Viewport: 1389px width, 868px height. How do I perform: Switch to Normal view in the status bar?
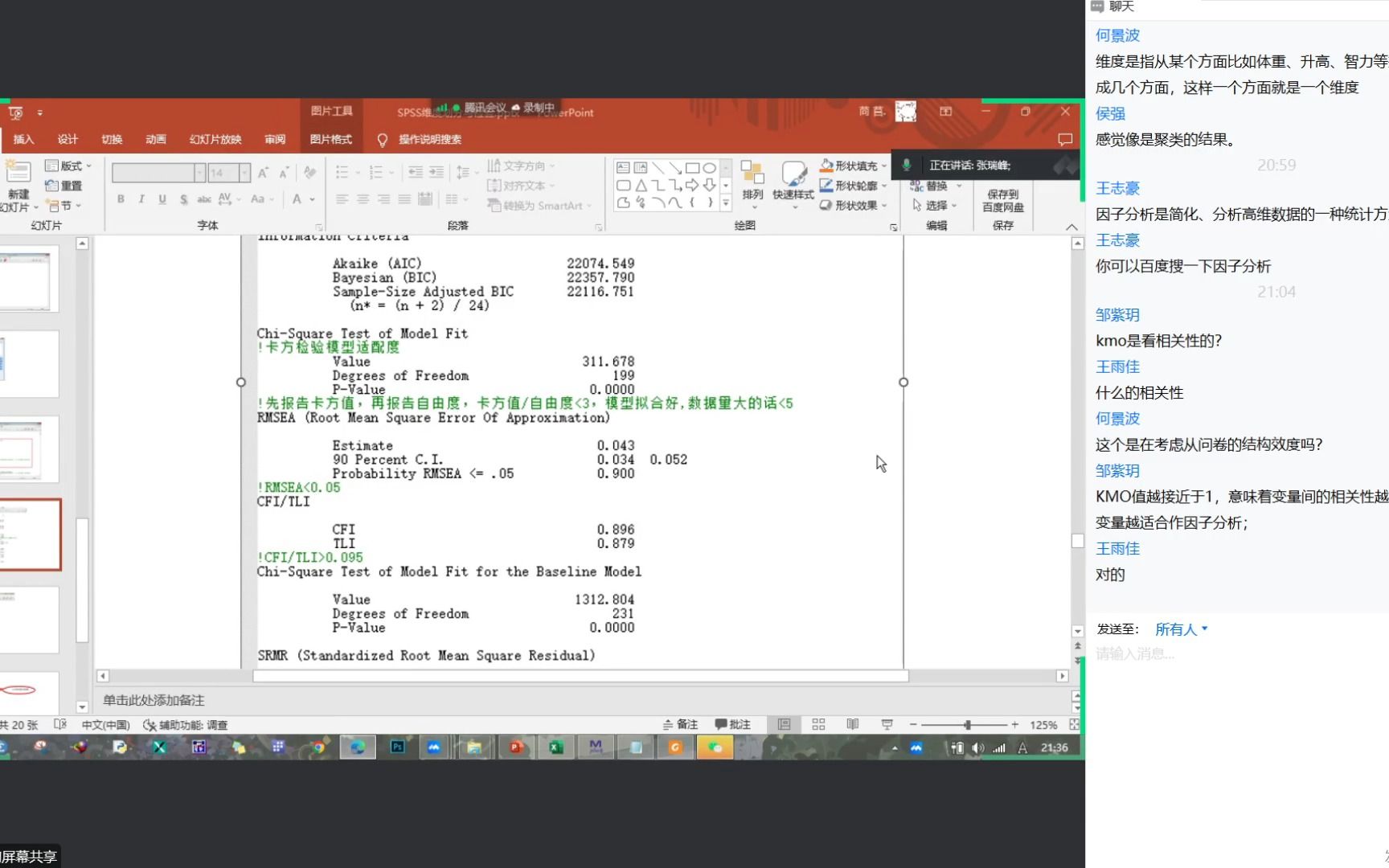(784, 724)
